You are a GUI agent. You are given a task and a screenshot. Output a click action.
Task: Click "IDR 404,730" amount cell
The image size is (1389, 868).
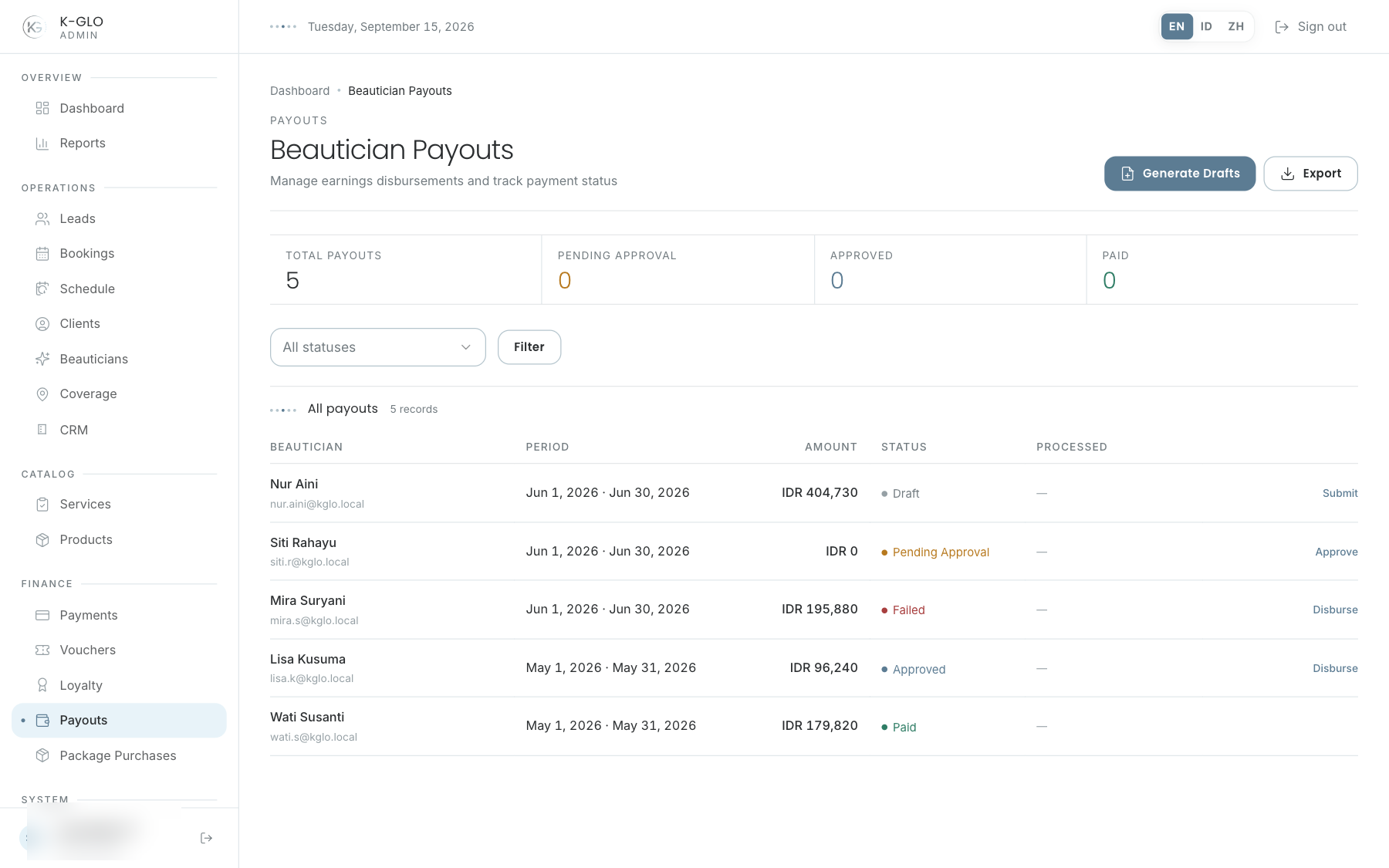pyautogui.click(x=820, y=493)
